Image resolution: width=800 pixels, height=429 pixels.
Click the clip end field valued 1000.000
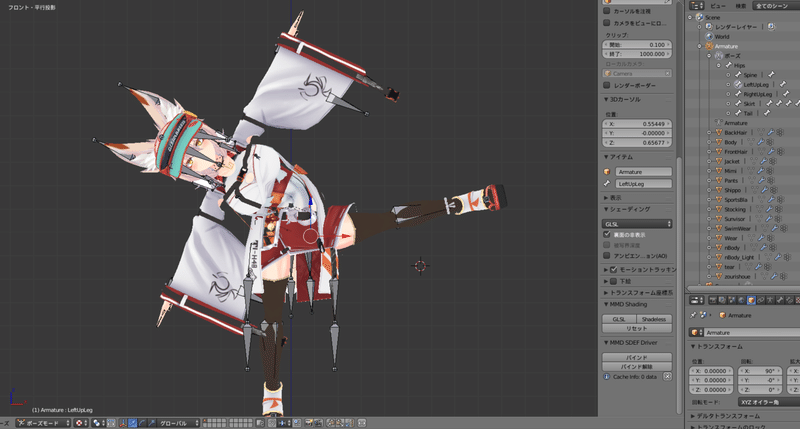click(x=637, y=54)
